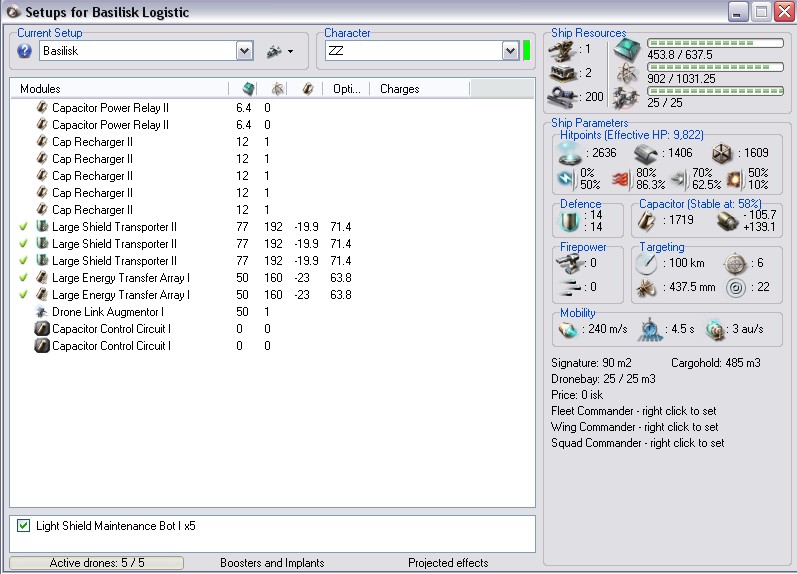Toggle active check on second Large Energy Transfer Array I

tap(23, 294)
